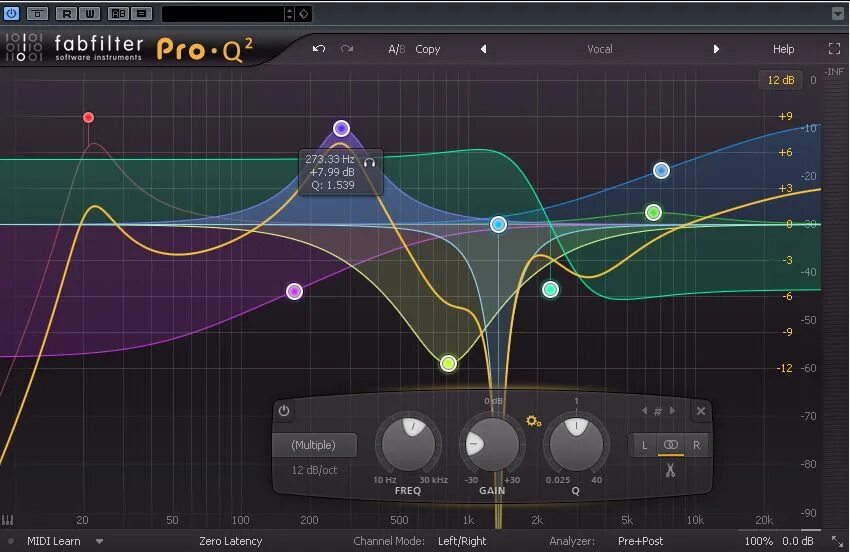The image size is (850, 552).
Task: Open Zero Latency processing mode menu
Action: pos(230,541)
